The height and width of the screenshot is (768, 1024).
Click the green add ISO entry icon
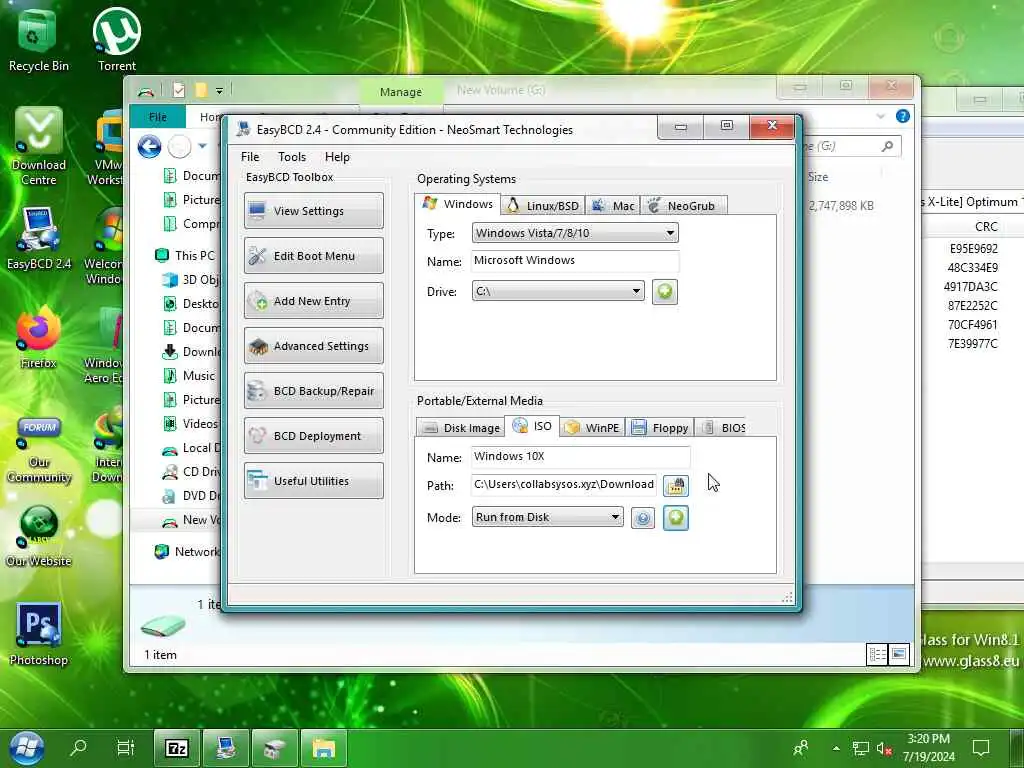pyautogui.click(x=675, y=518)
